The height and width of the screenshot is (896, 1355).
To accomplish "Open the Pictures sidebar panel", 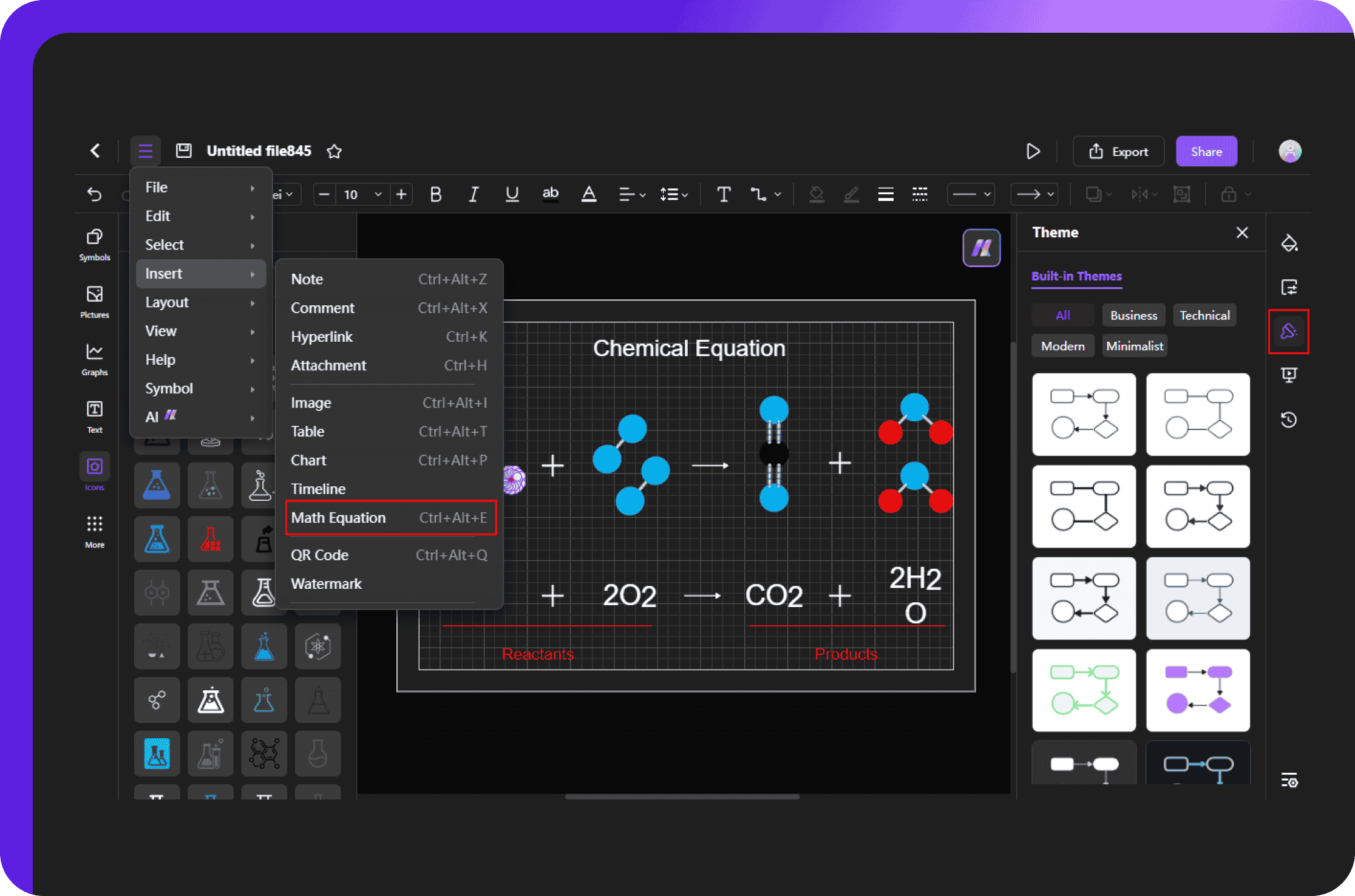I will [x=95, y=302].
